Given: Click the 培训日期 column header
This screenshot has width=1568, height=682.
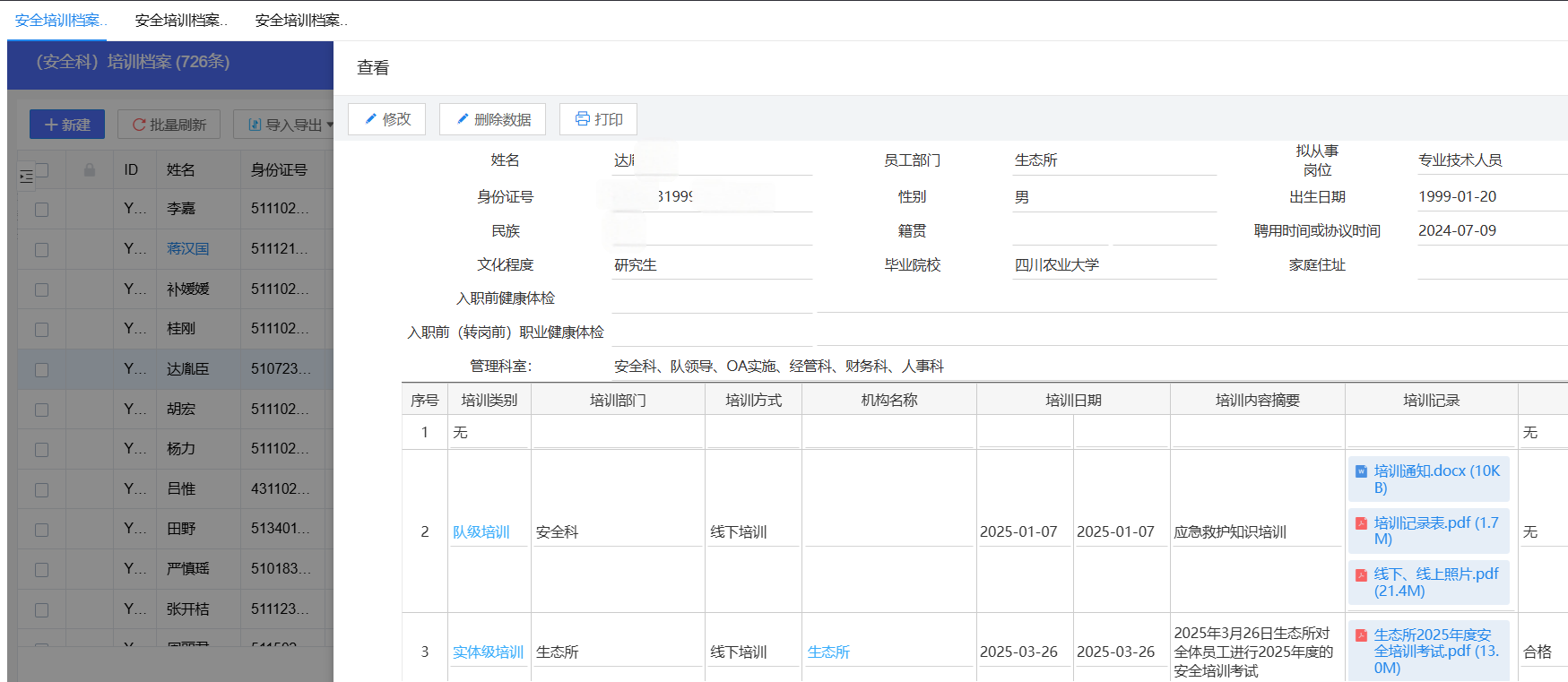Looking at the screenshot, I should pyautogui.click(x=1073, y=401).
